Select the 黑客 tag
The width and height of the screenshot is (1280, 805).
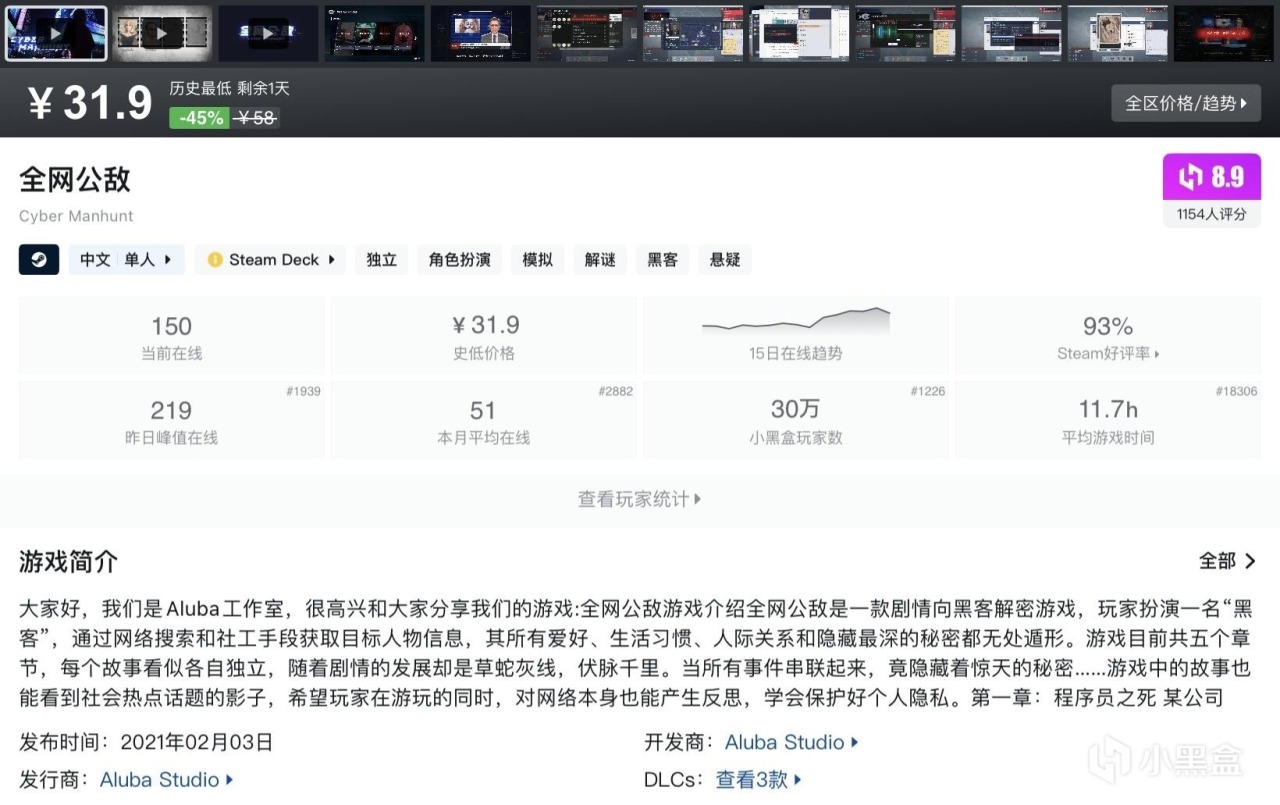click(x=662, y=260)
